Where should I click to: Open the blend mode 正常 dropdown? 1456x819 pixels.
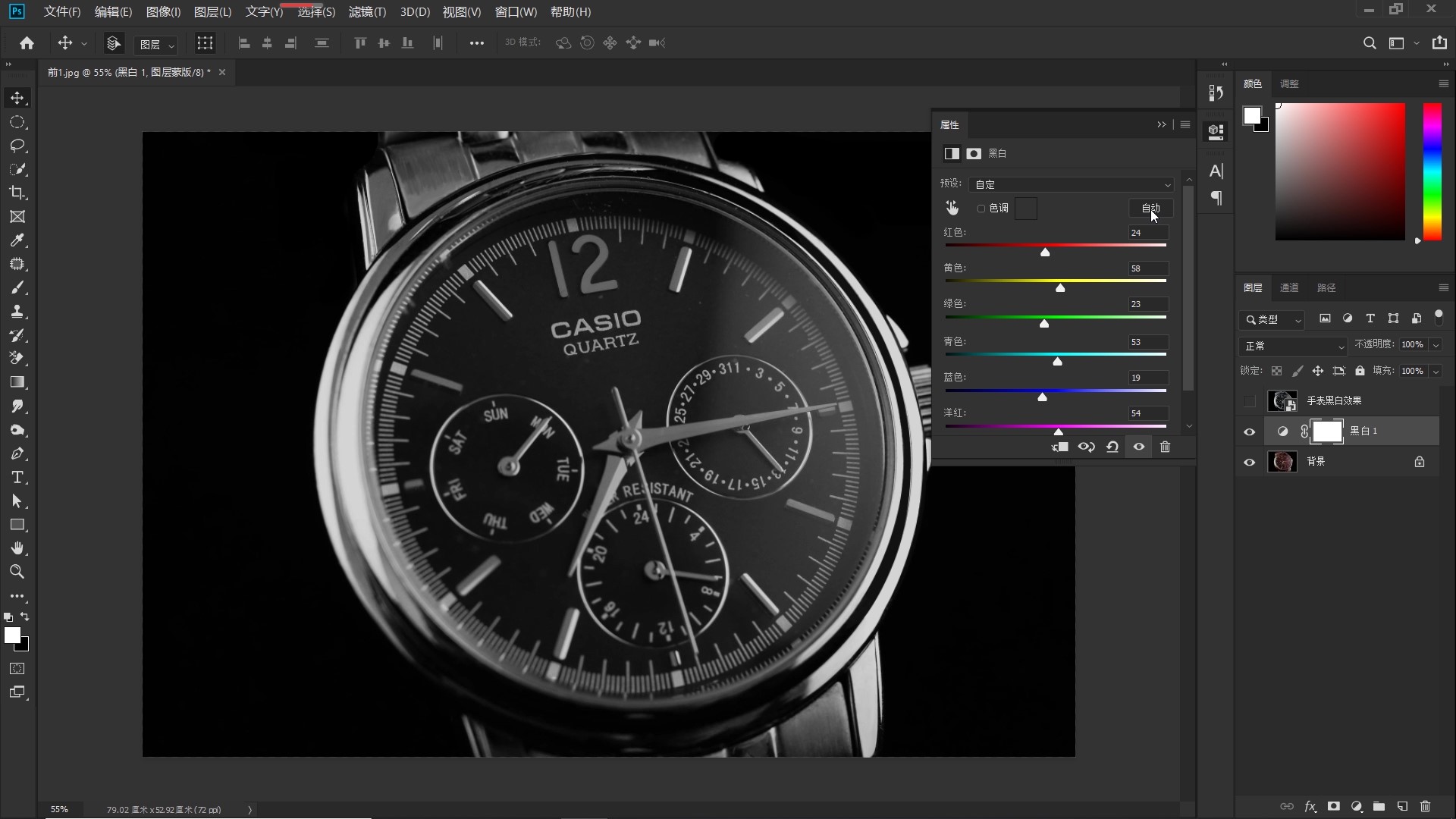[x=1293, y=346]
